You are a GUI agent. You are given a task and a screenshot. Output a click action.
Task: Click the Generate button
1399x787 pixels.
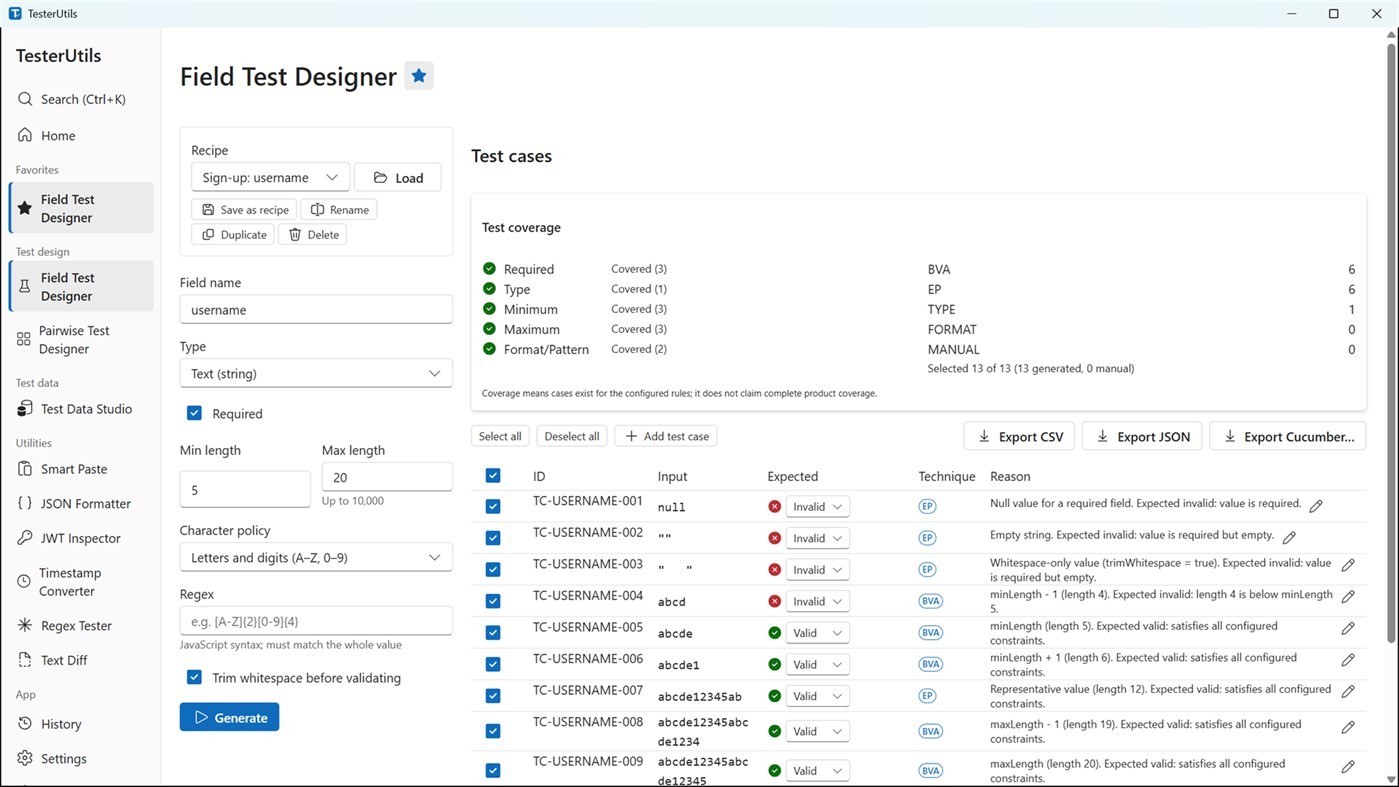(x=230, y=717)
